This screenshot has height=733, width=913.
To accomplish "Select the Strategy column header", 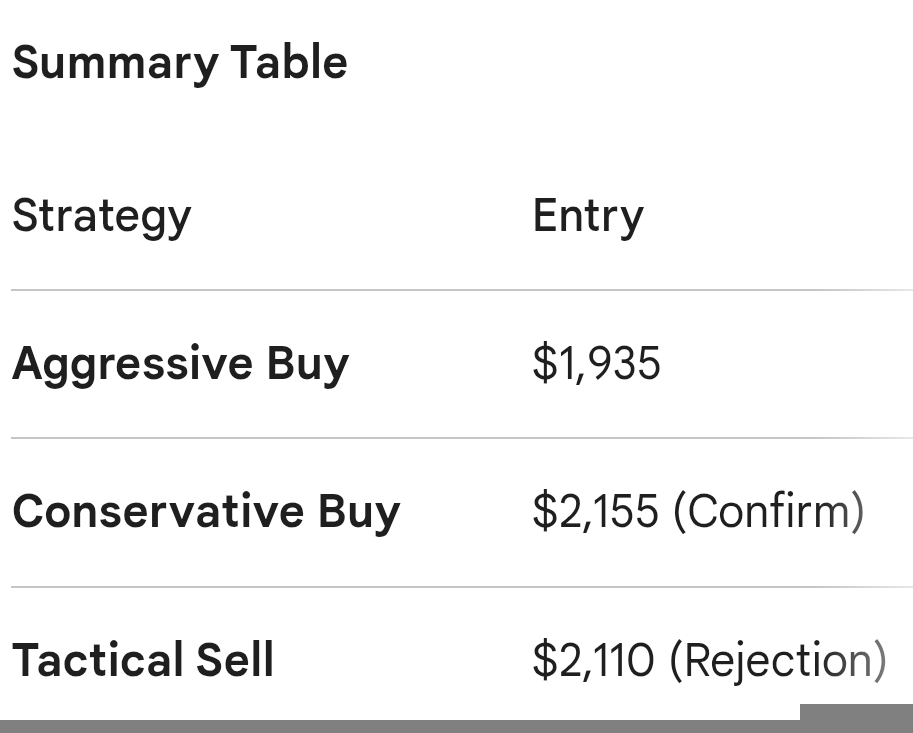I will (101, 216).
